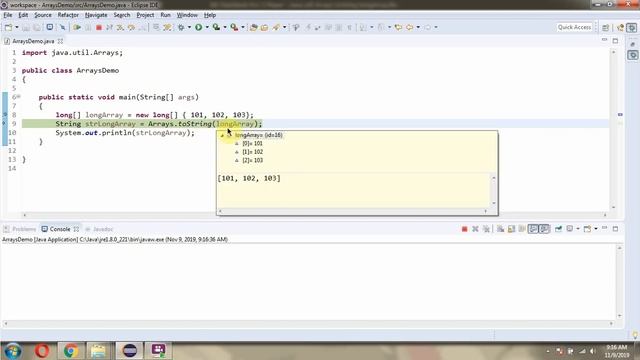Open the Coverage dropdown arrow
Viewport: 640px width, 360px height.
[x=225, y=27]
